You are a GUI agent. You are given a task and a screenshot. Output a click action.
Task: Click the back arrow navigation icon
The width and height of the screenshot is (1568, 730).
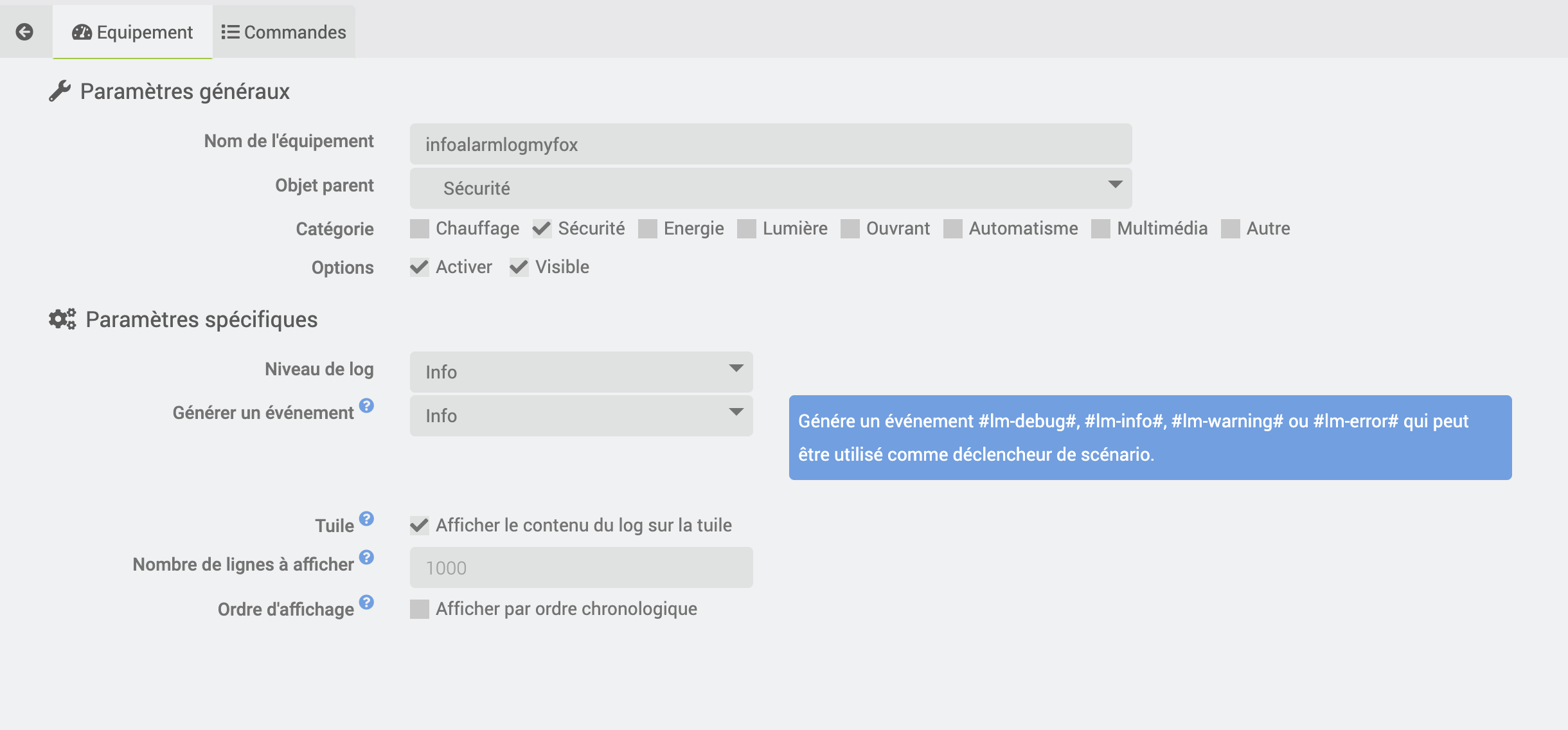24,31
